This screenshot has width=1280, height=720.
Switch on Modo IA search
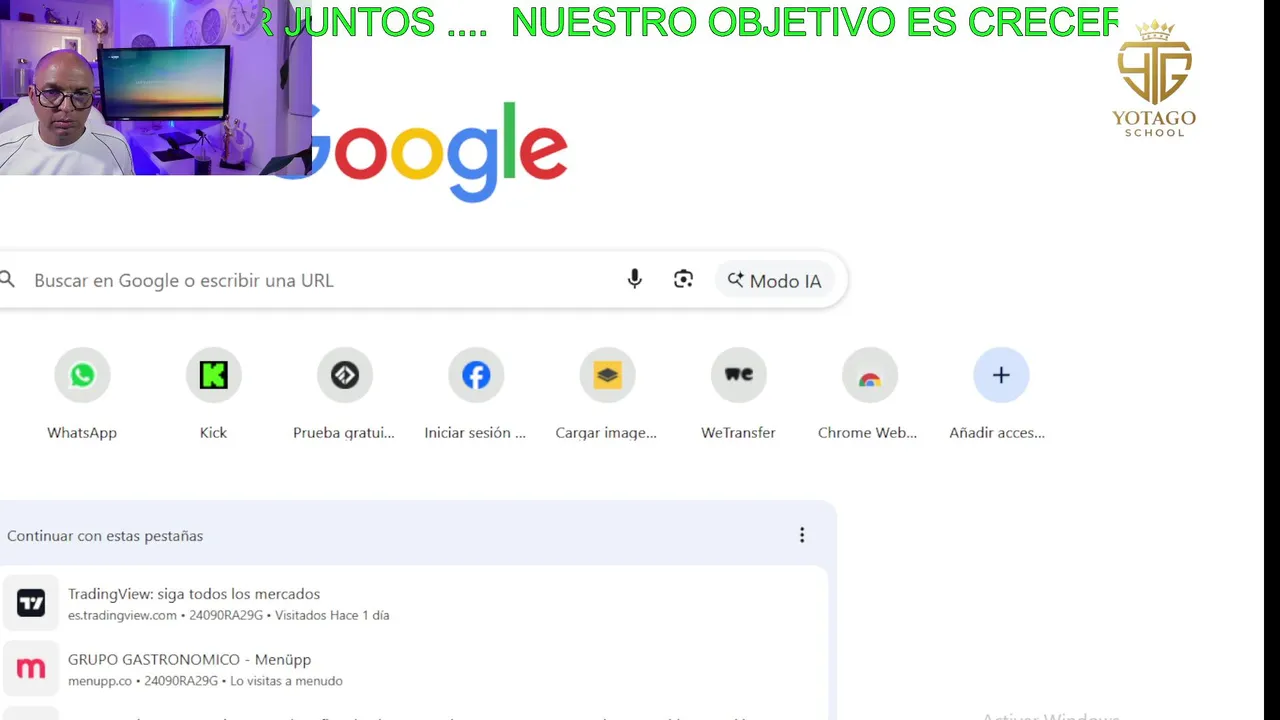click(774, 281)
